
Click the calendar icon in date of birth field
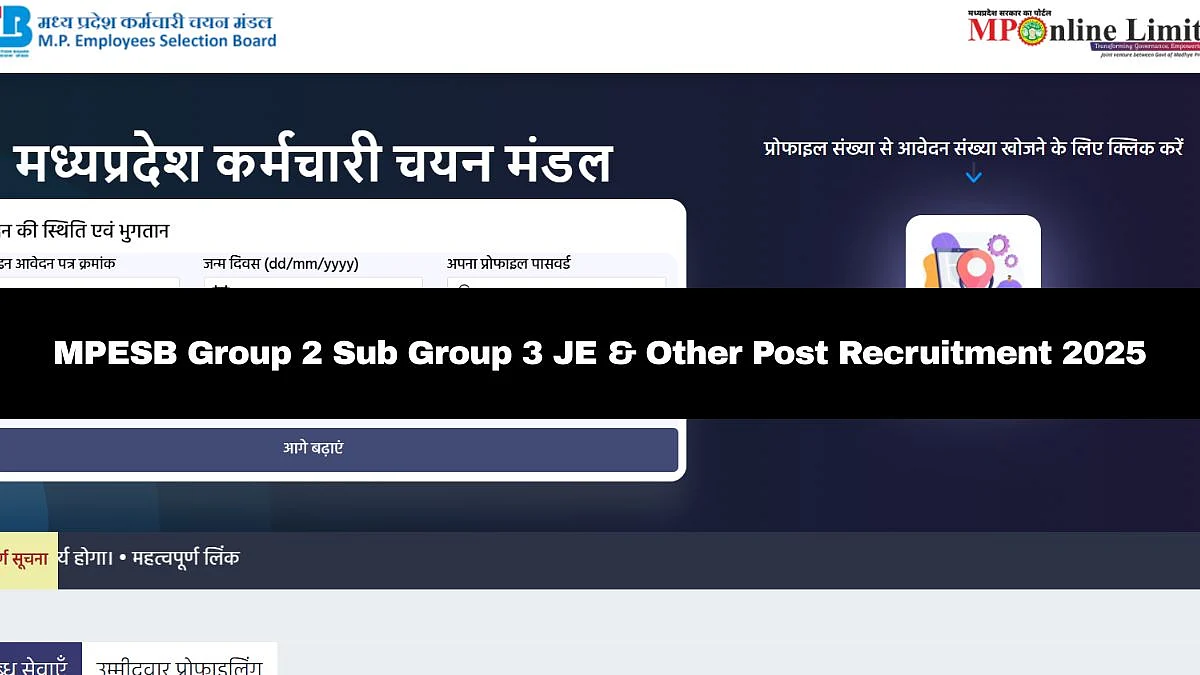click(221, 287)
